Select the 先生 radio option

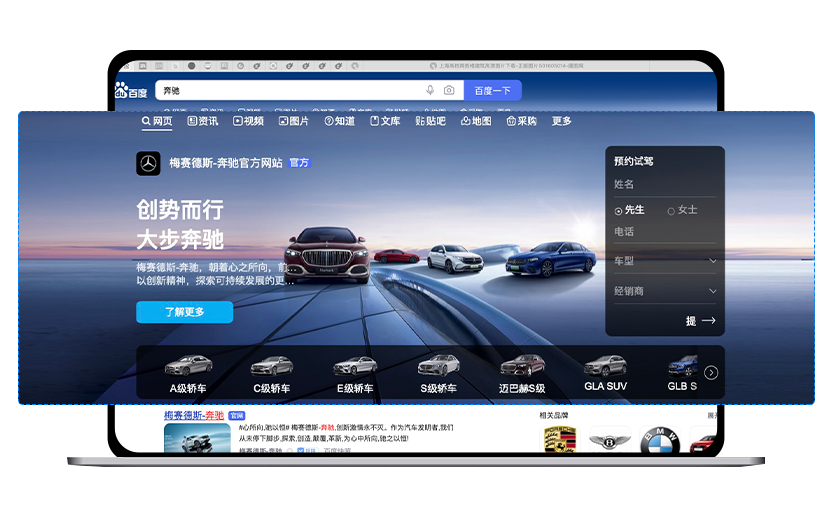click(x=619, y=211)
